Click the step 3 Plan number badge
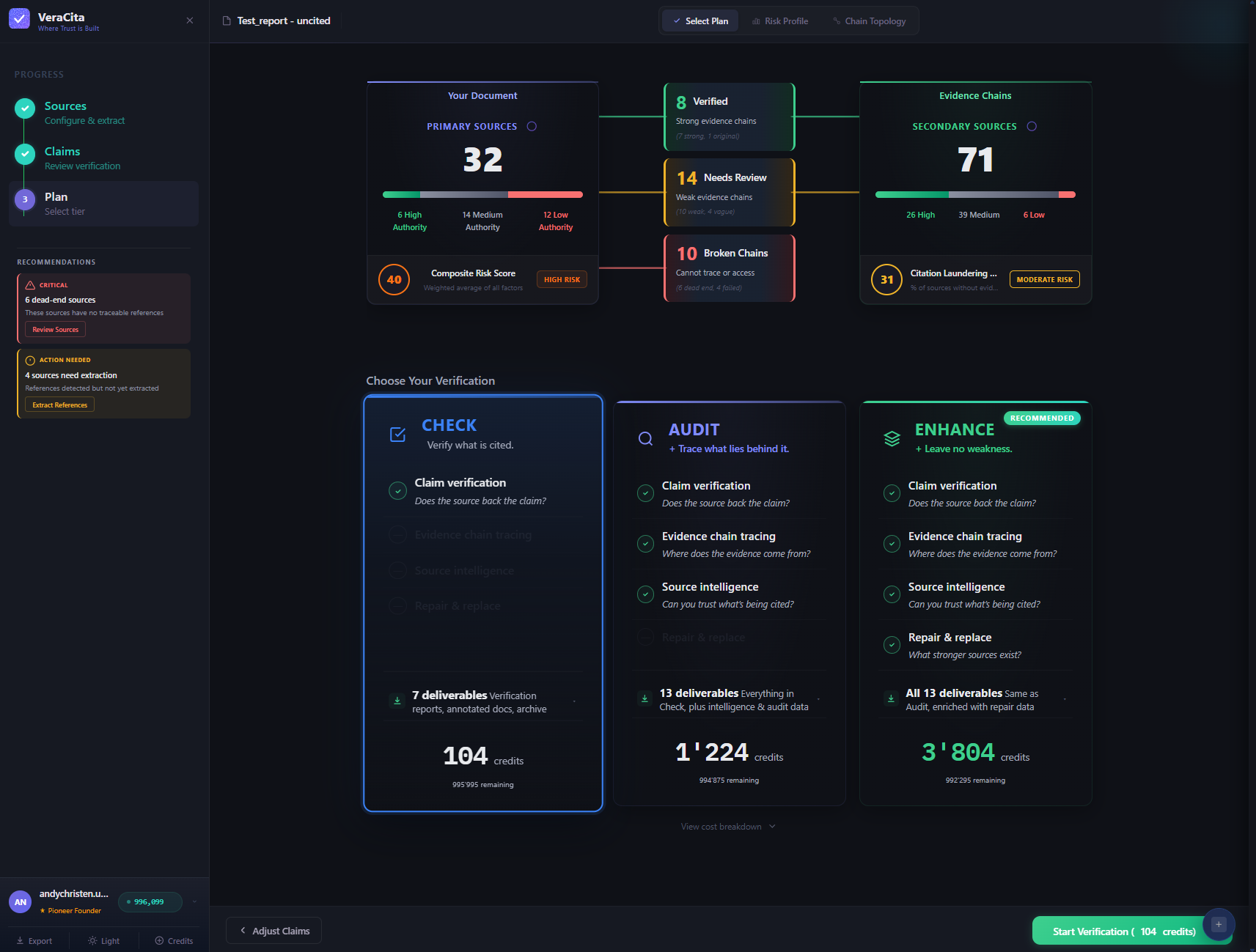Screen dimensions: 1256x952 (x=25, y=199)
